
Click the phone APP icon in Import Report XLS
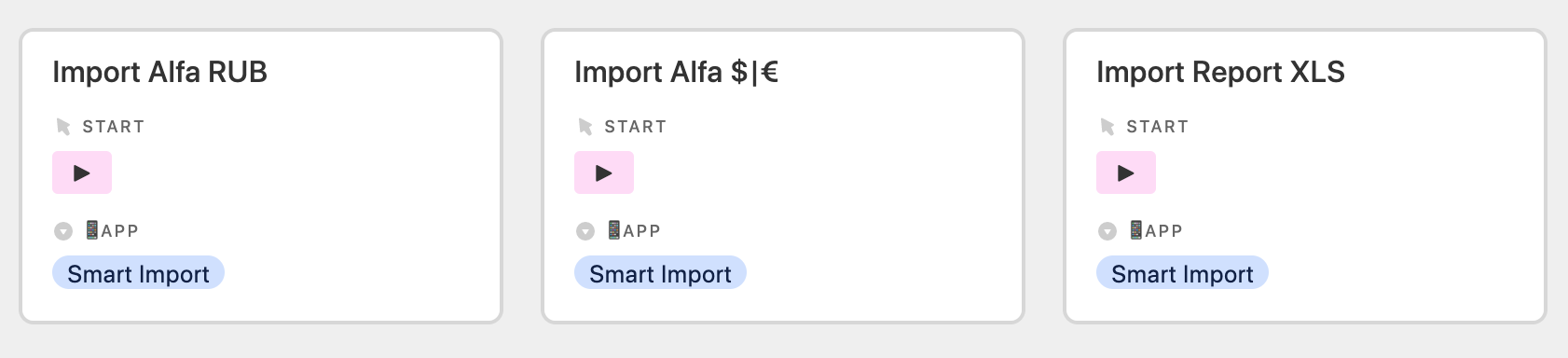click(1135, 230)
